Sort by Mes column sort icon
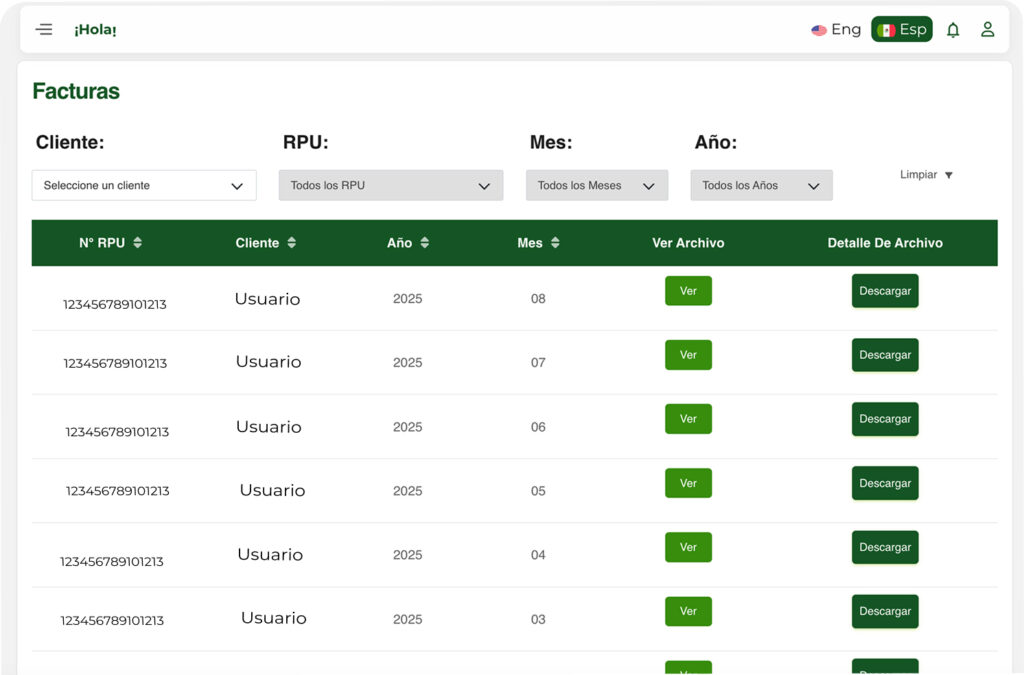The height and width of the screenshot is (675, 1024). (555, 243)
